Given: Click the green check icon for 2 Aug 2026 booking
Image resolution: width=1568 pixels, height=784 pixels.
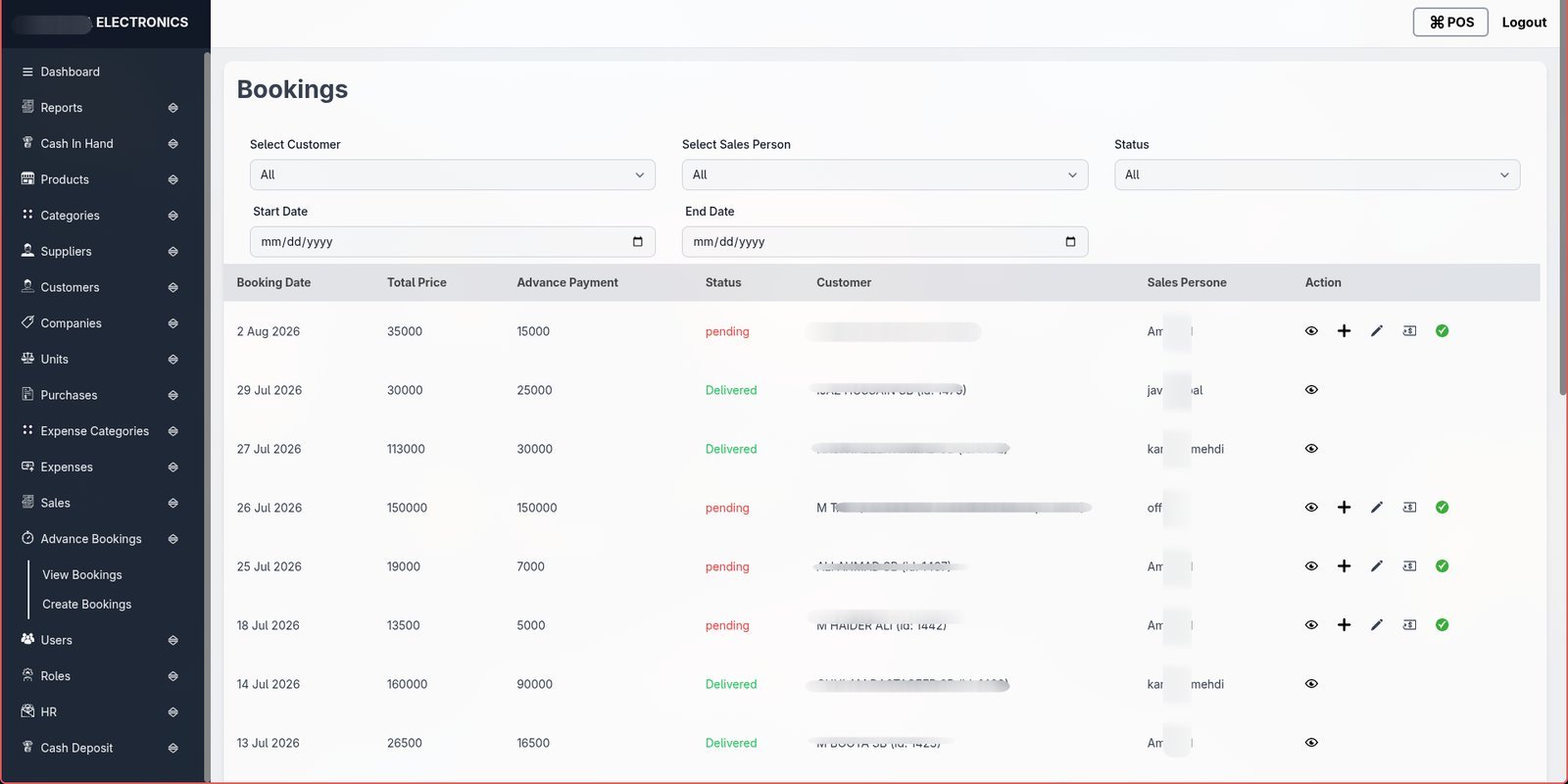Looking at the screenshot, I should [x=1443, y=331].
